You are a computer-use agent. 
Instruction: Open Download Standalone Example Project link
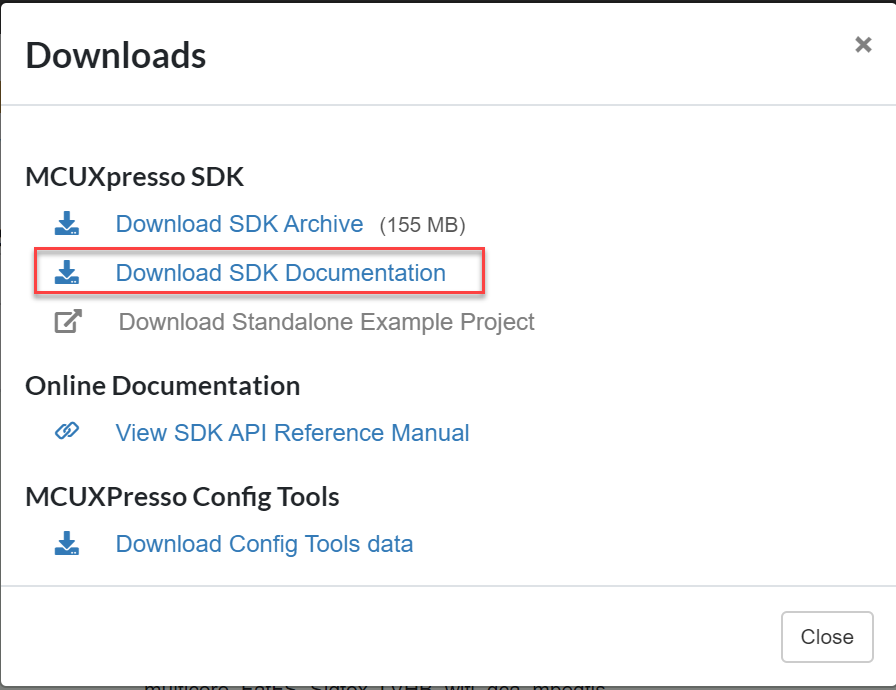coord(326,322)
